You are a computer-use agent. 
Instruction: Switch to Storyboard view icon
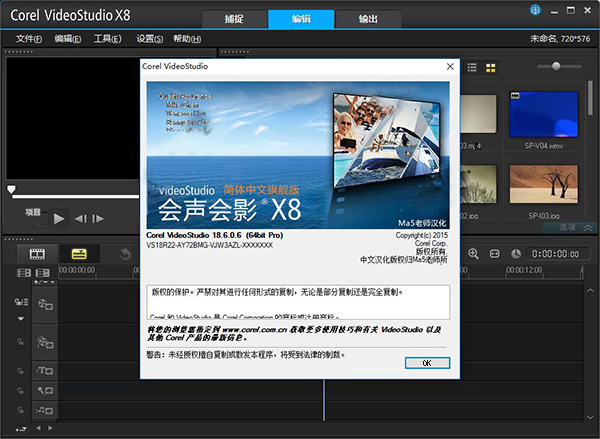point(37,254)
